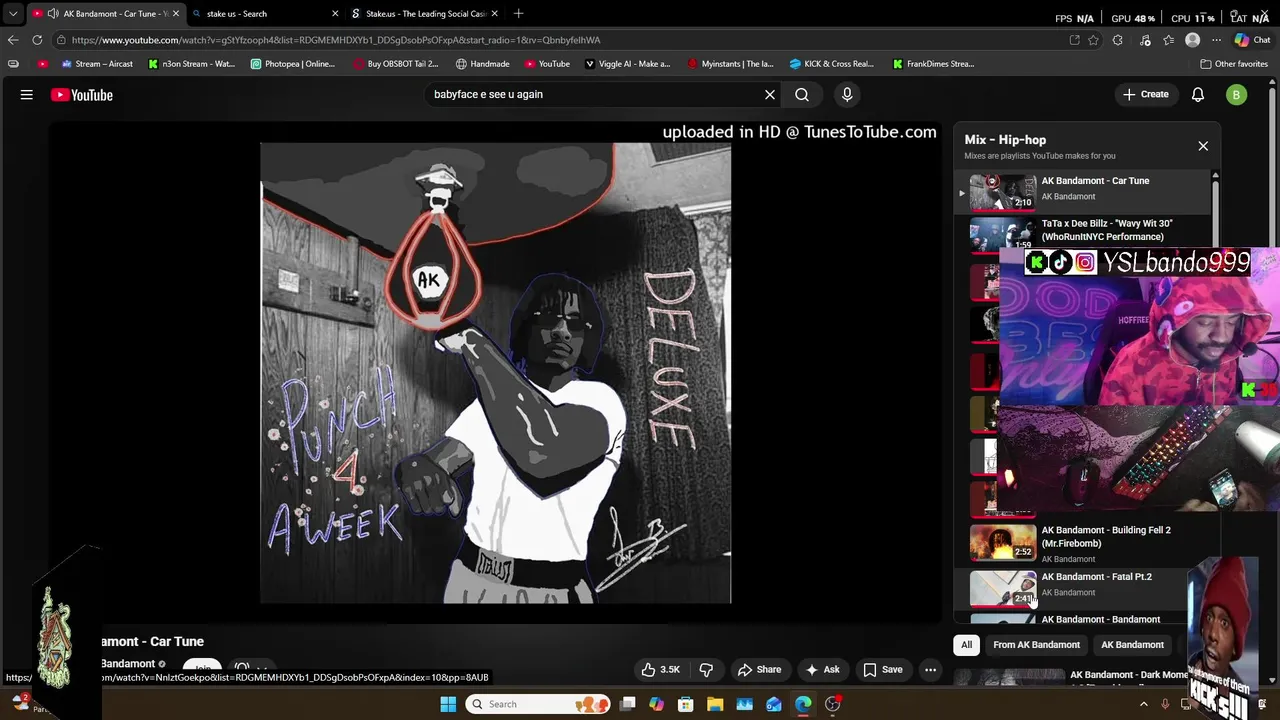Open a new browser tab
The height and width of the screenshot is (720, 1280).
[518, 14]
